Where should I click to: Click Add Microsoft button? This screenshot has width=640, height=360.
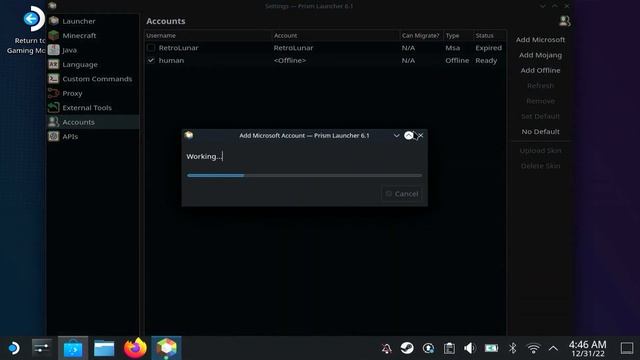point(540,40)
